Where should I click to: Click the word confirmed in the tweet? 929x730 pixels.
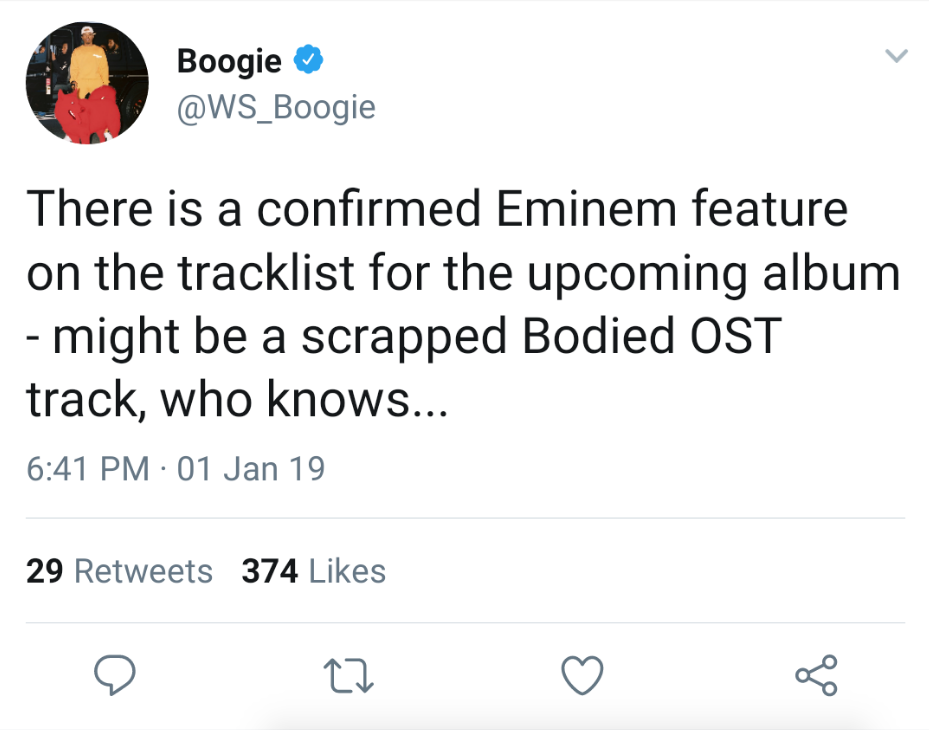(x=369, y=208)
